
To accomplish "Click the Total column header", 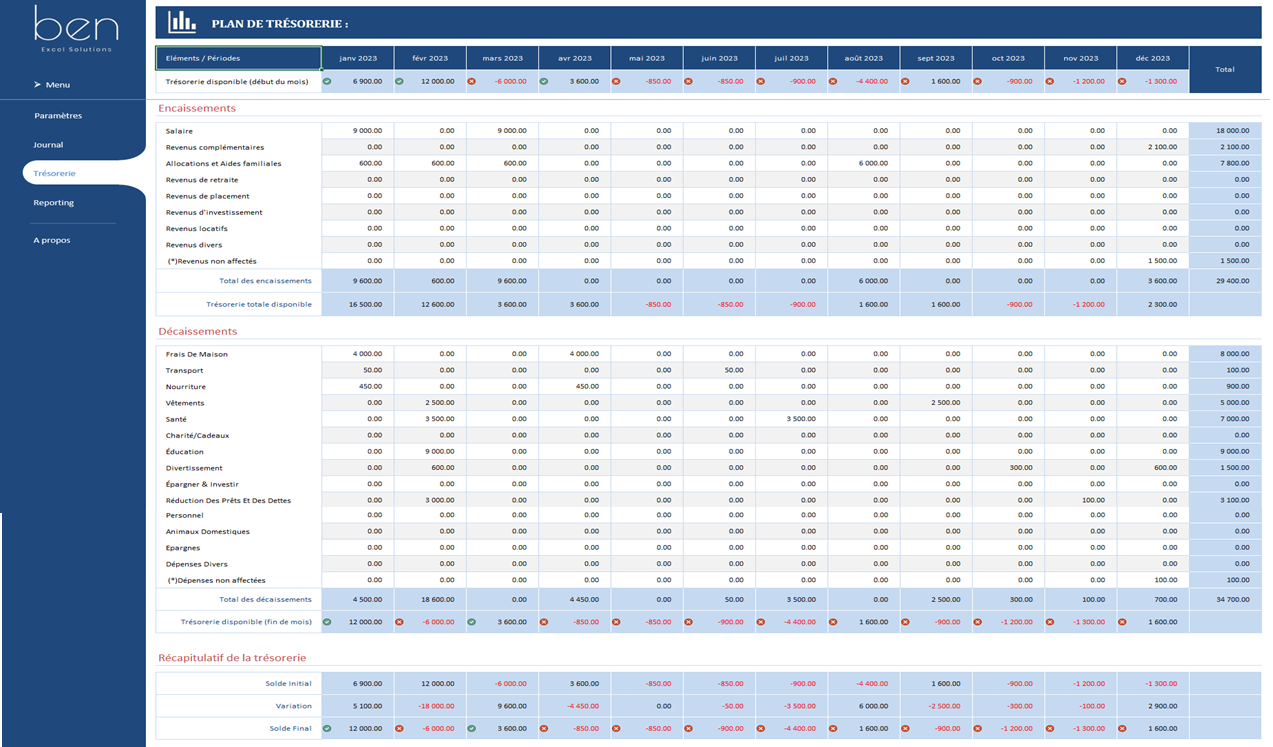I will pyautogui.click(x=1225, y=70).
